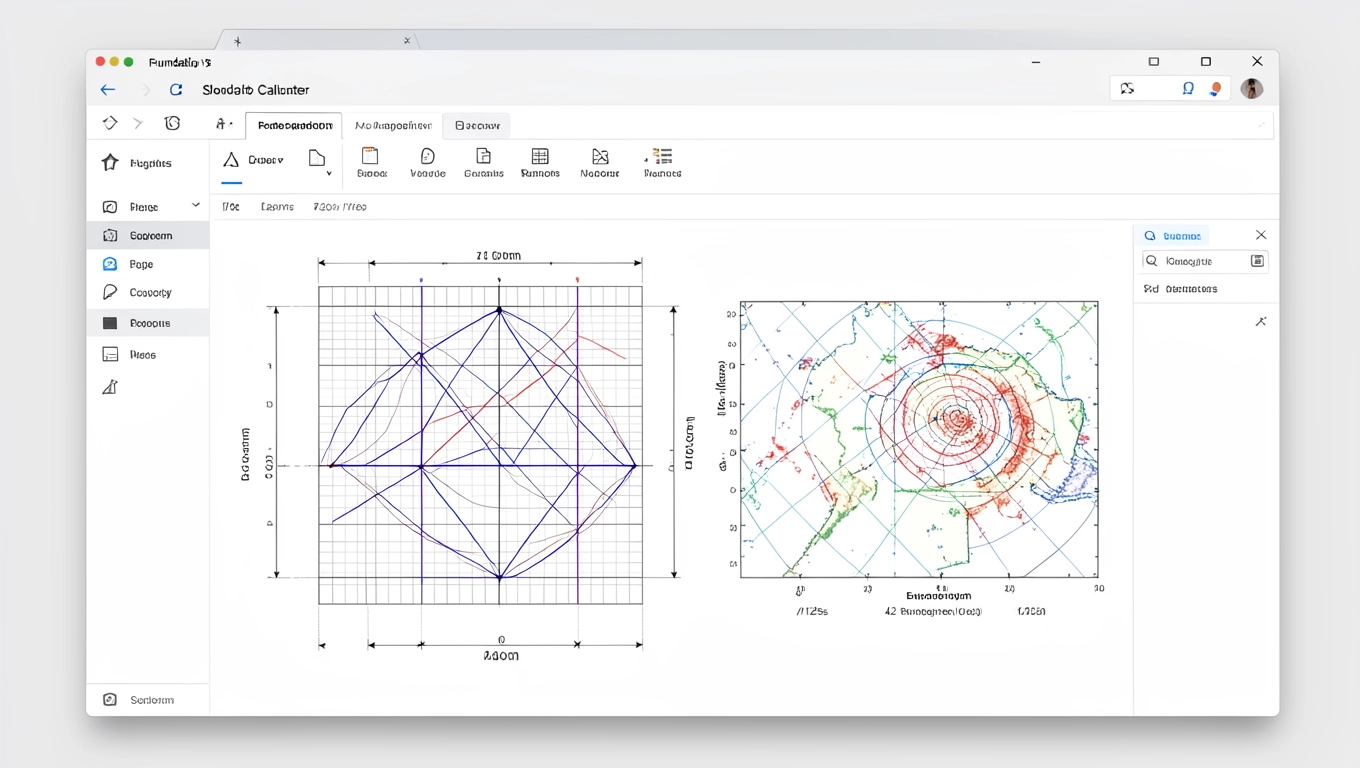Click the letter A text-style icon
This screenshot has width=1360, height=768.
(223, 124)
